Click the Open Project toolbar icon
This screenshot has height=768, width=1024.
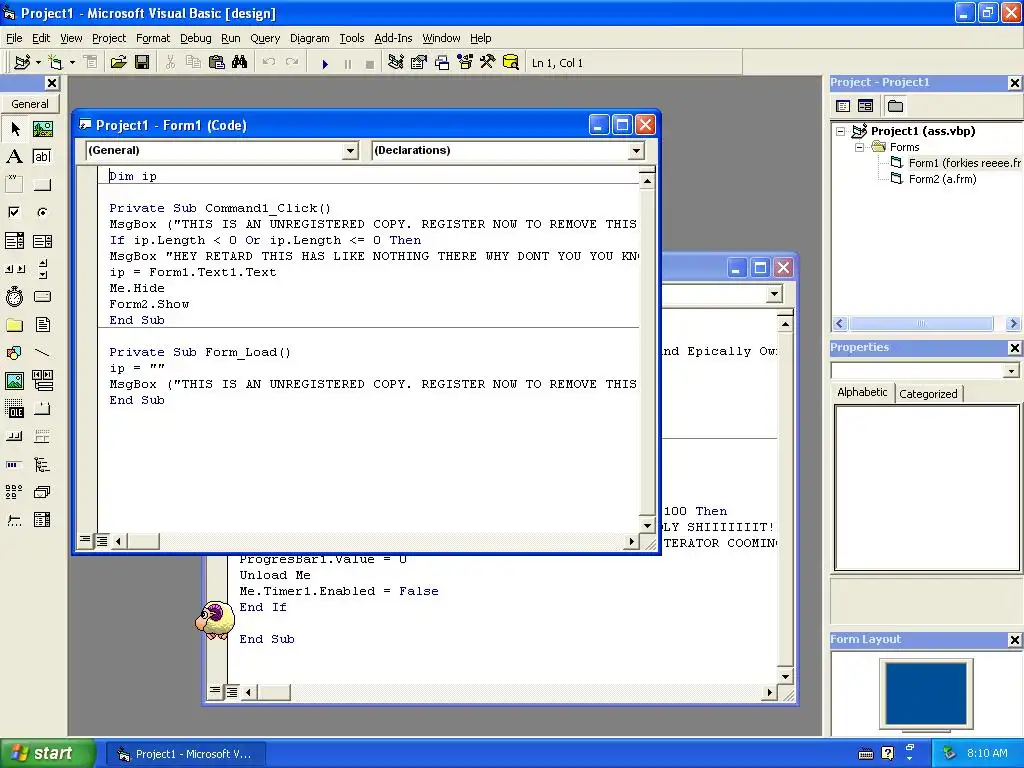tap(118, 63)
